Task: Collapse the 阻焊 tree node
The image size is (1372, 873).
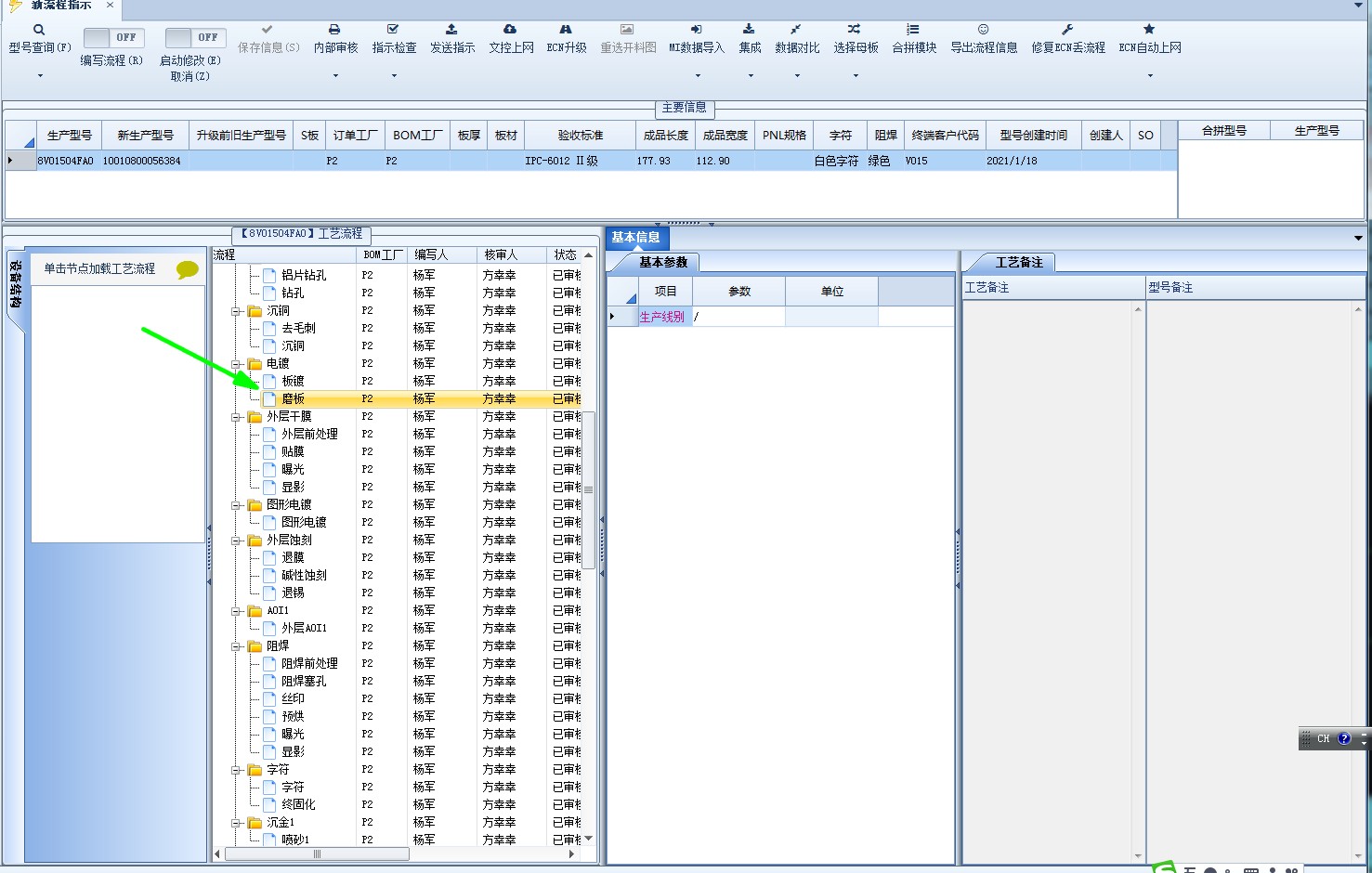Action: click(x=237, y=646)
